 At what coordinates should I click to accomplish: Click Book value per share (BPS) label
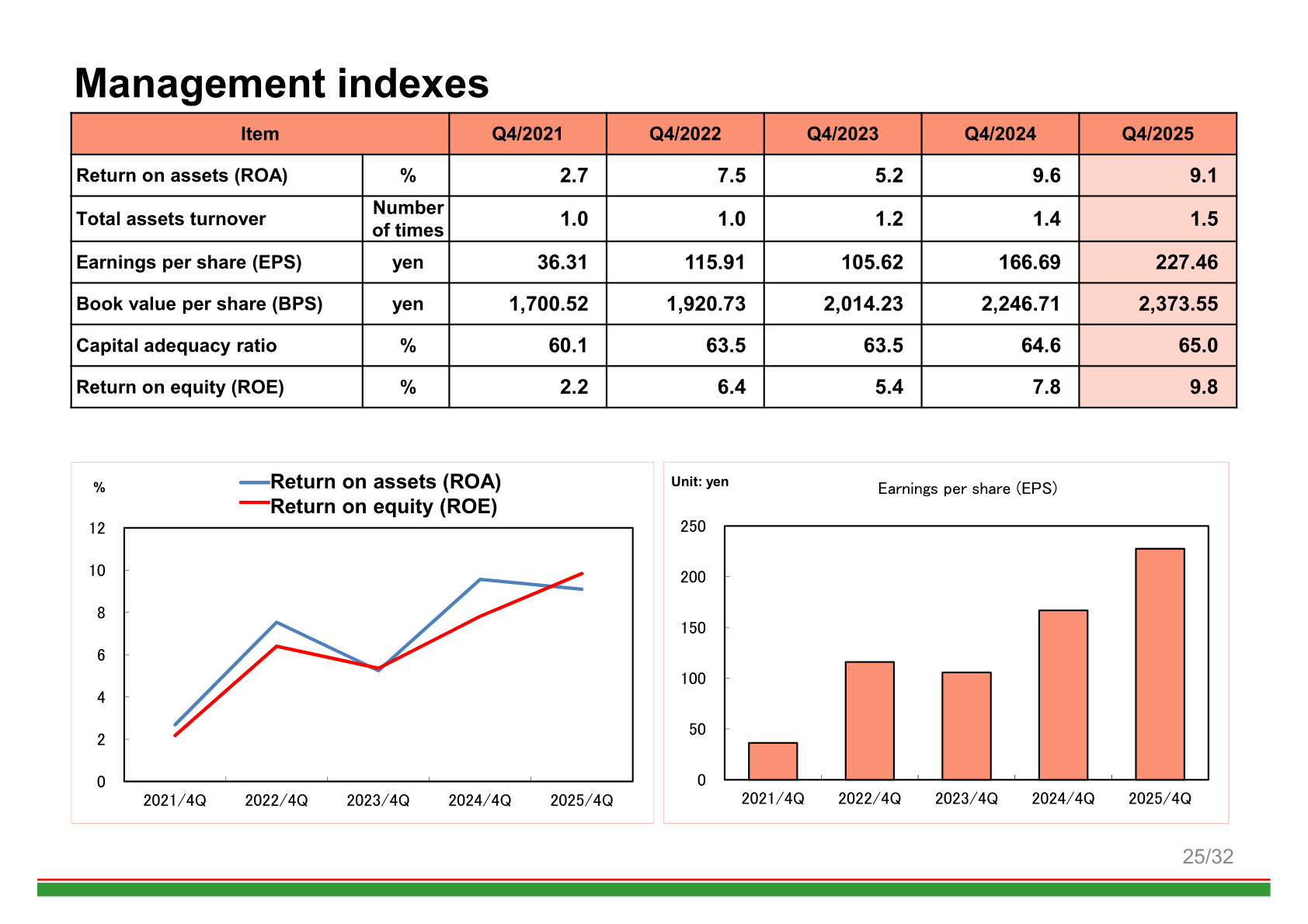(199, 304)
